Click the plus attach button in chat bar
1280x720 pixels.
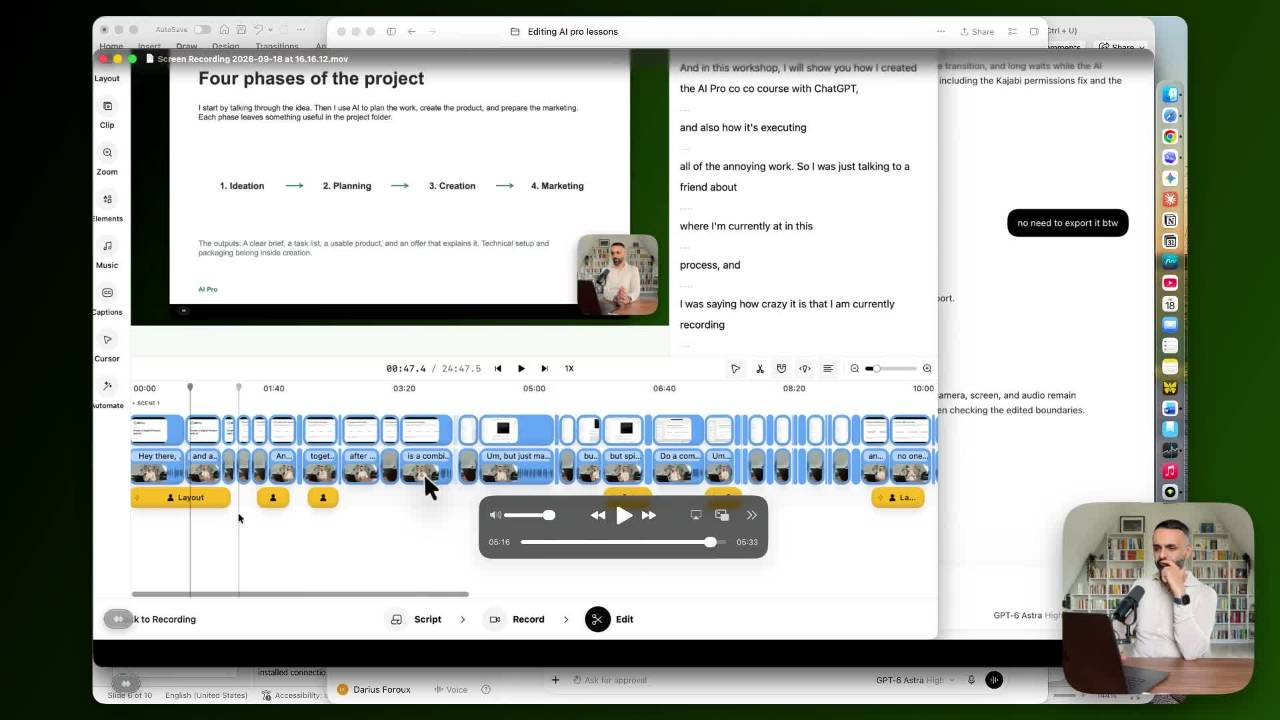coord(555,680)
